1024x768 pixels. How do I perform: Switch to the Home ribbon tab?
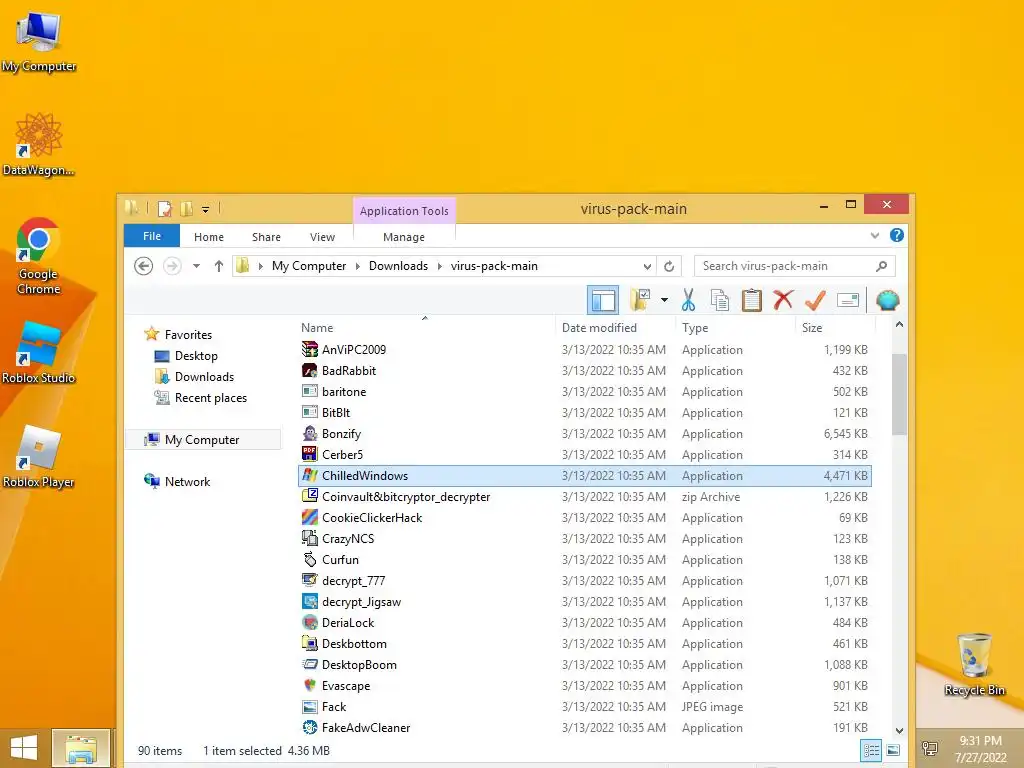click(209, 237)
